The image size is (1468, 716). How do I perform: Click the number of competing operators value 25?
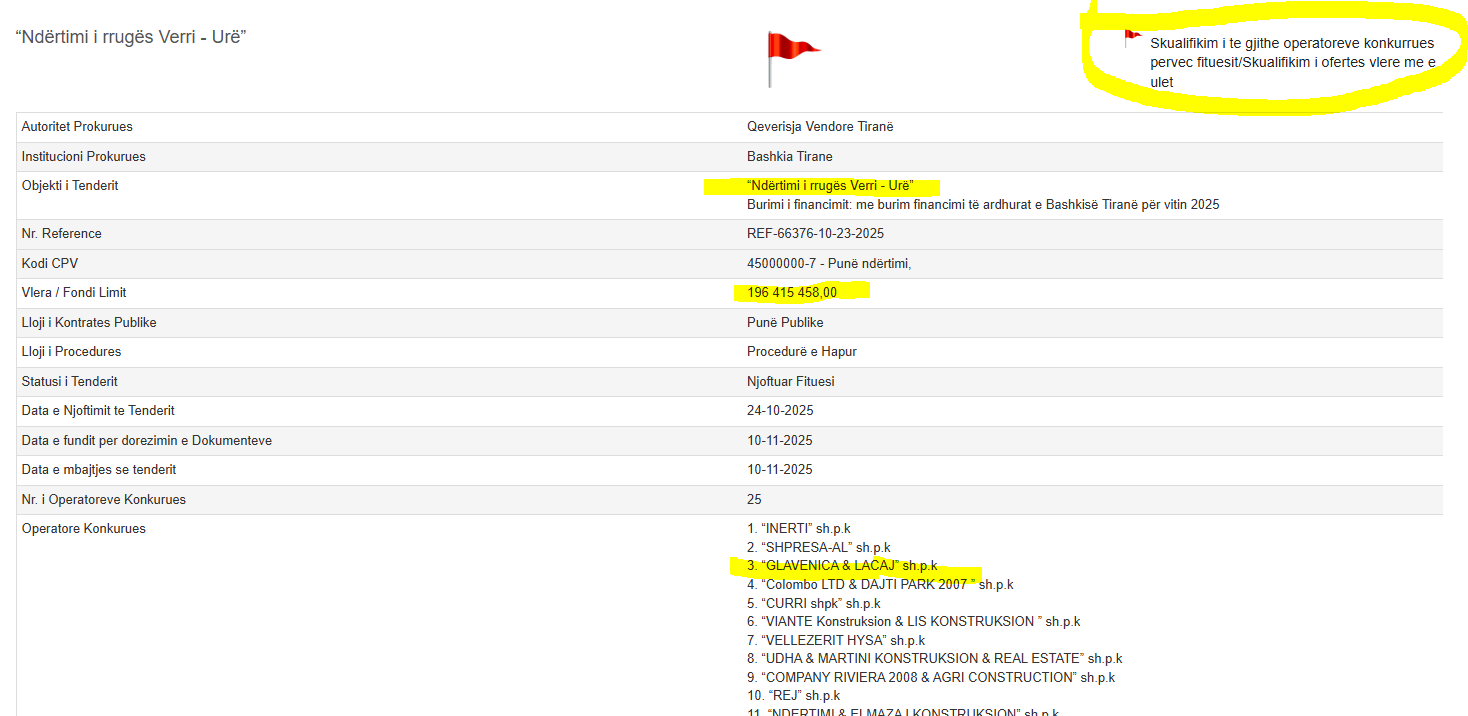pyautogui.click(x=754, y=500)
